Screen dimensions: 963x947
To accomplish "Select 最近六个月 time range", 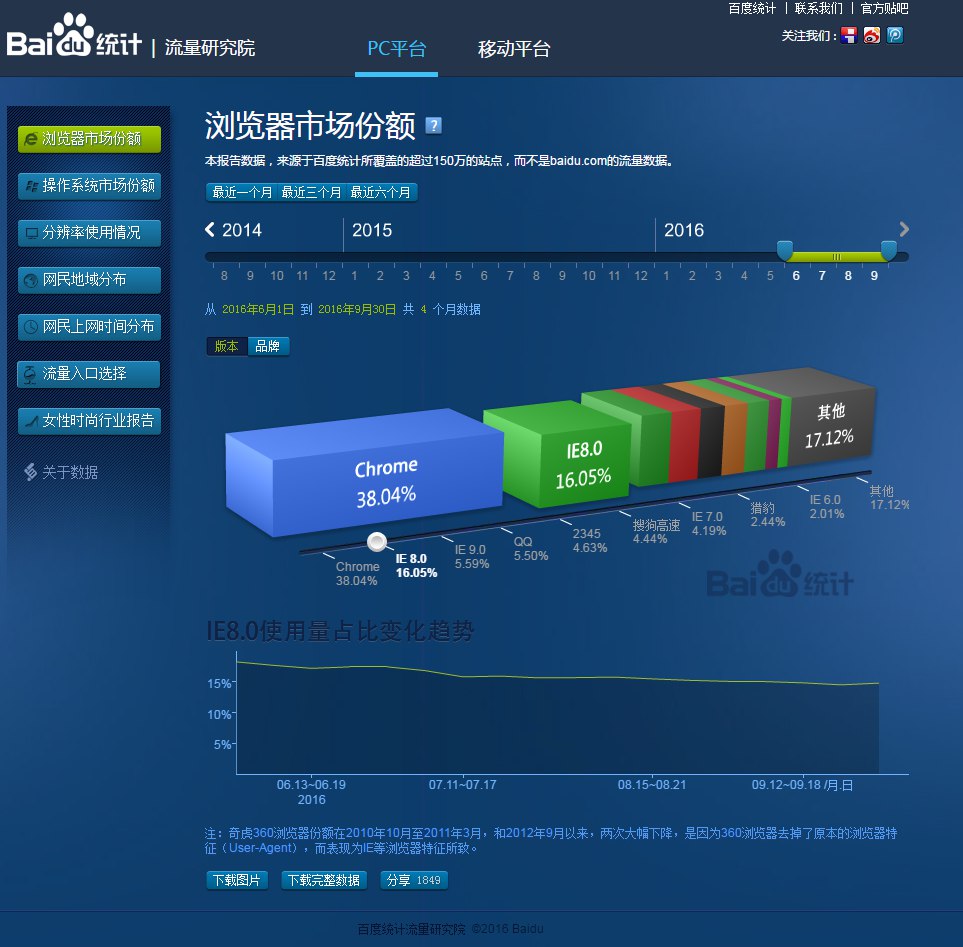I will tap(381, 193).
